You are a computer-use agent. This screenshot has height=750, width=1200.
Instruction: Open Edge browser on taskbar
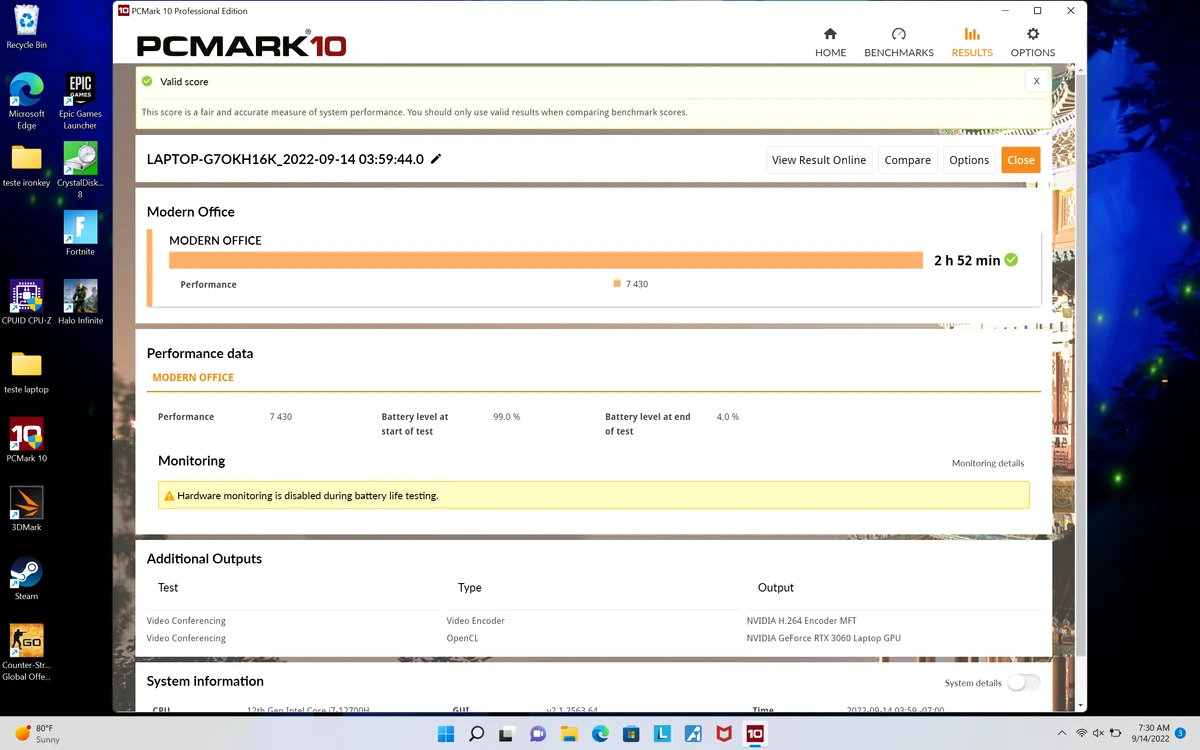(600, 733)
